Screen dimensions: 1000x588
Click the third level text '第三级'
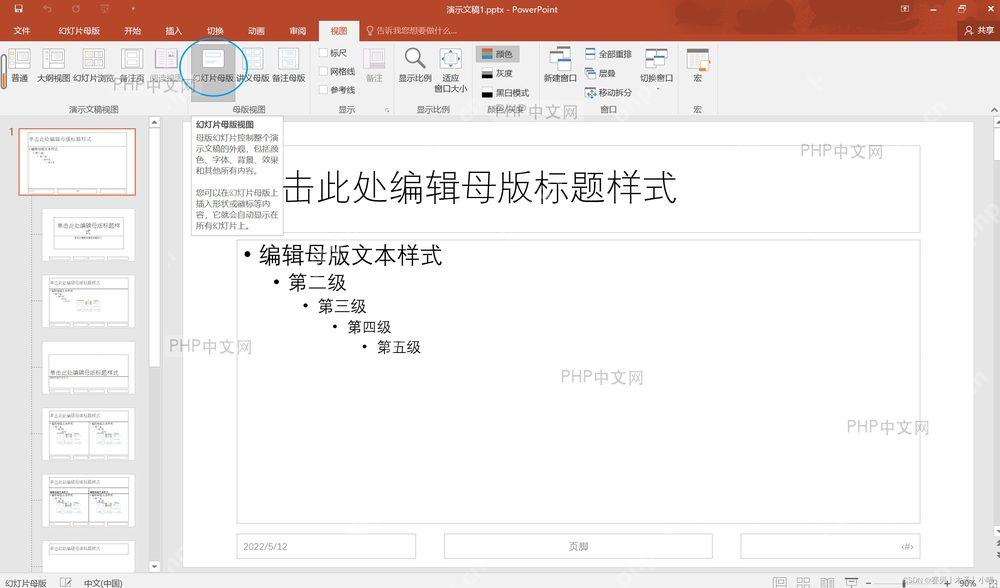tap(342, 306)
